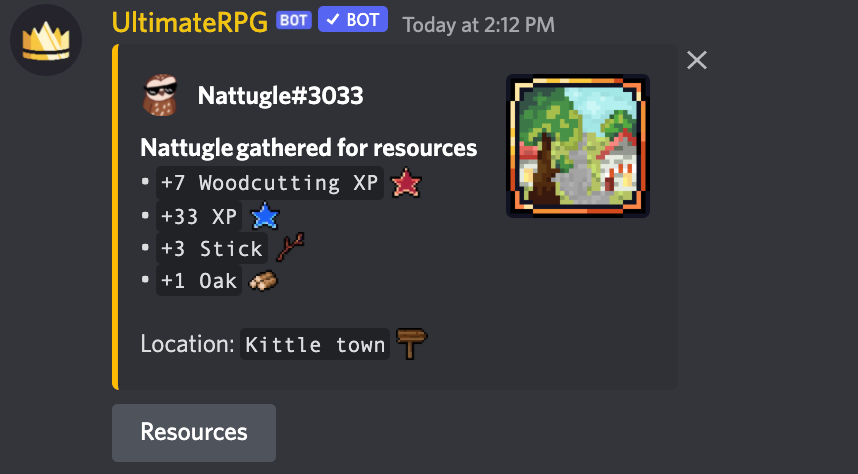Screen dimensions: 858x474
Task: Click the UltimateRPG crown avatar
Action: tap(46, 40)
